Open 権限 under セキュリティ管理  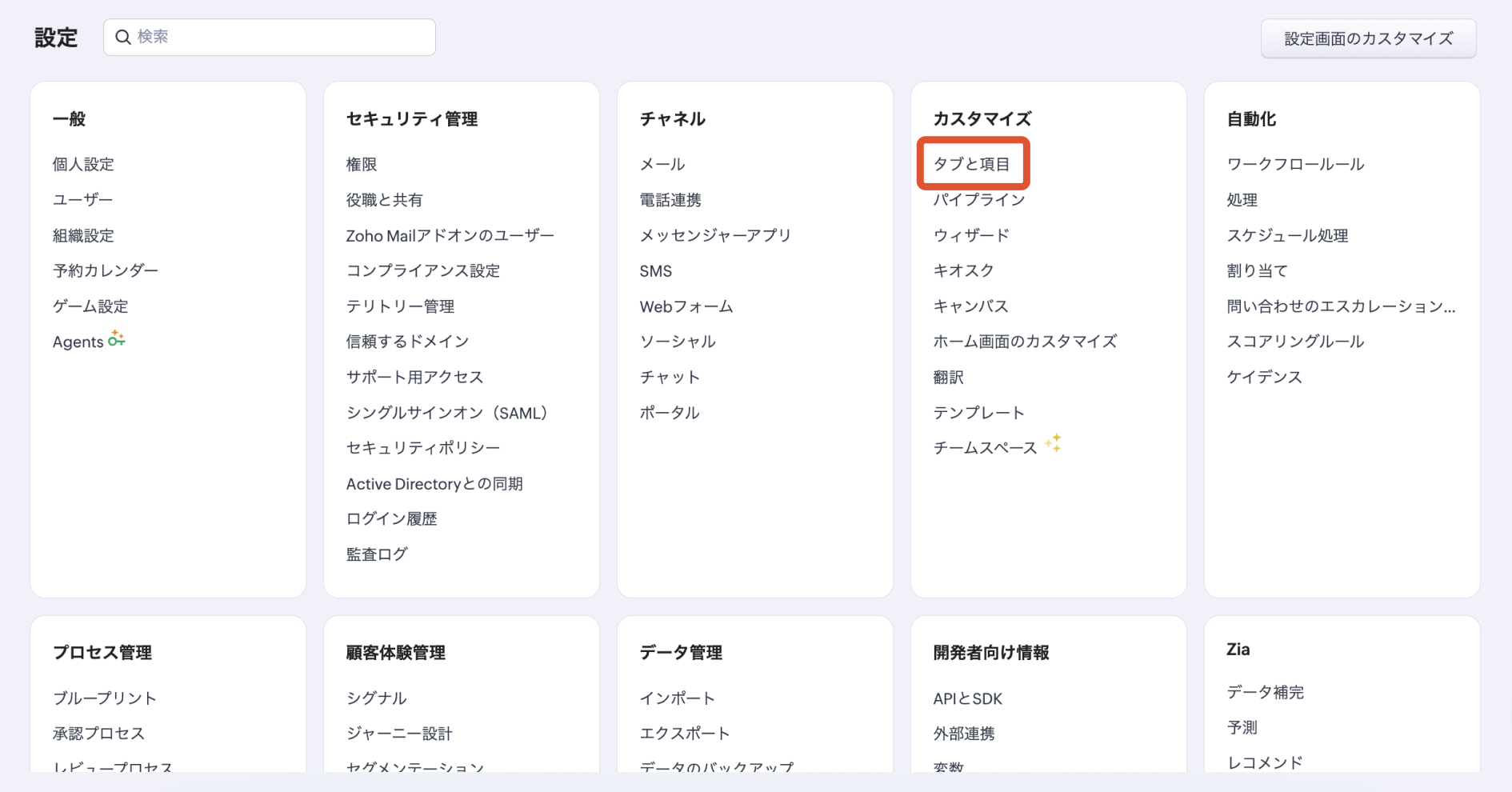click(362, 164)
